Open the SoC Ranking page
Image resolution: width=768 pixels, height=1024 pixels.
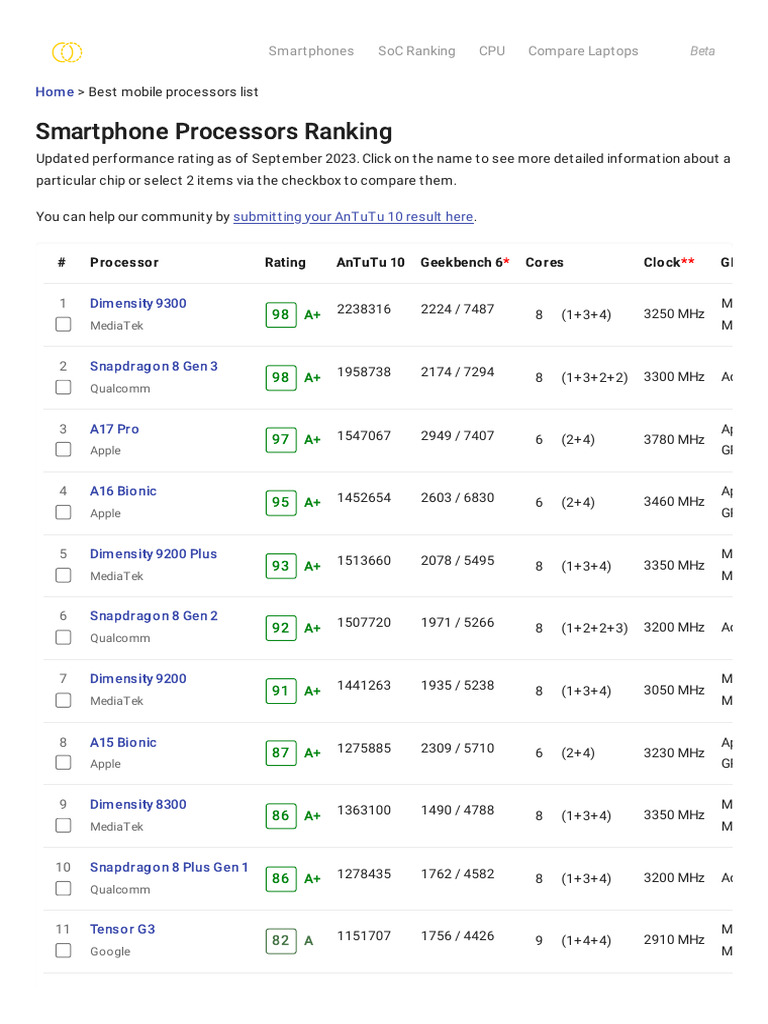[x=416, y=51]
